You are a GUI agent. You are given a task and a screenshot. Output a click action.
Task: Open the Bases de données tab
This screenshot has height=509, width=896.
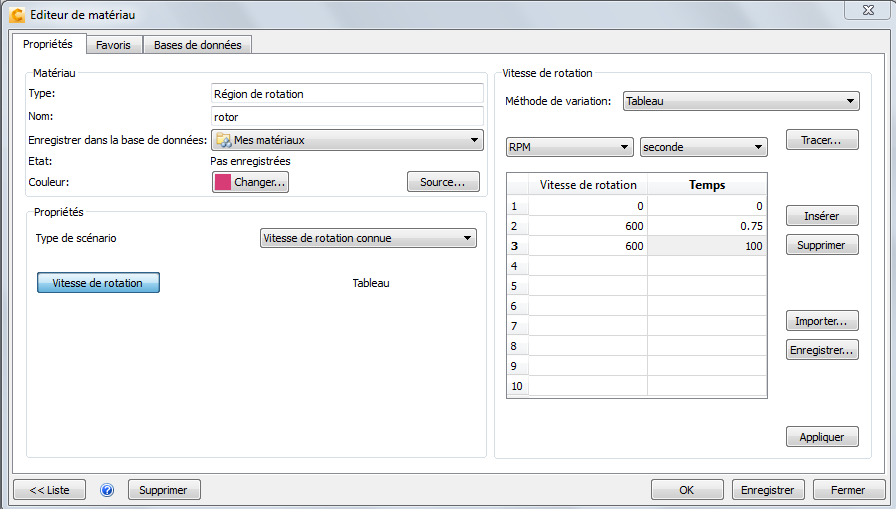197,45
